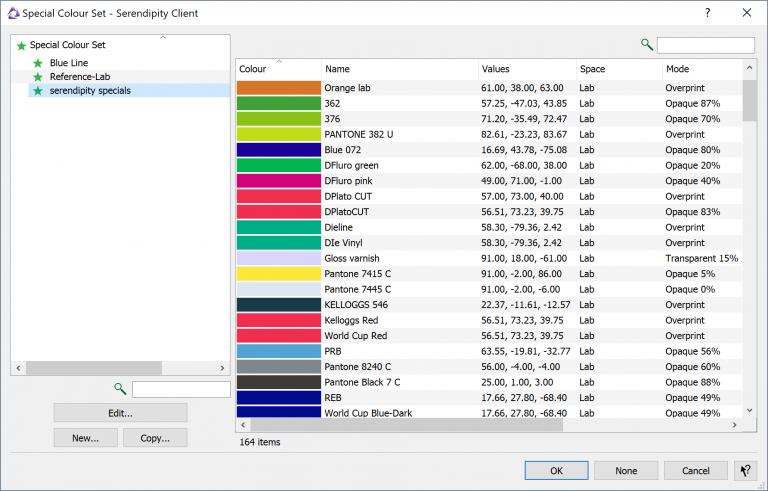Click the Special Colour Set root node
This screenshot has width=768, height=491.
point(68,45)
